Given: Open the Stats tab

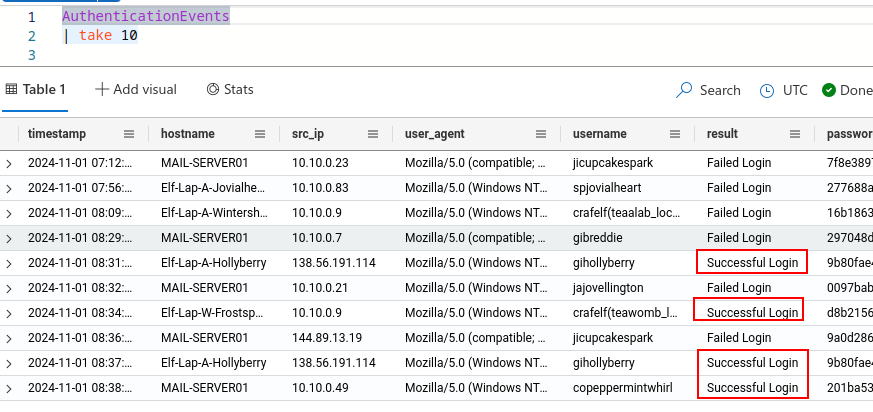Looking at the screenshot, I should coord(230,89).
